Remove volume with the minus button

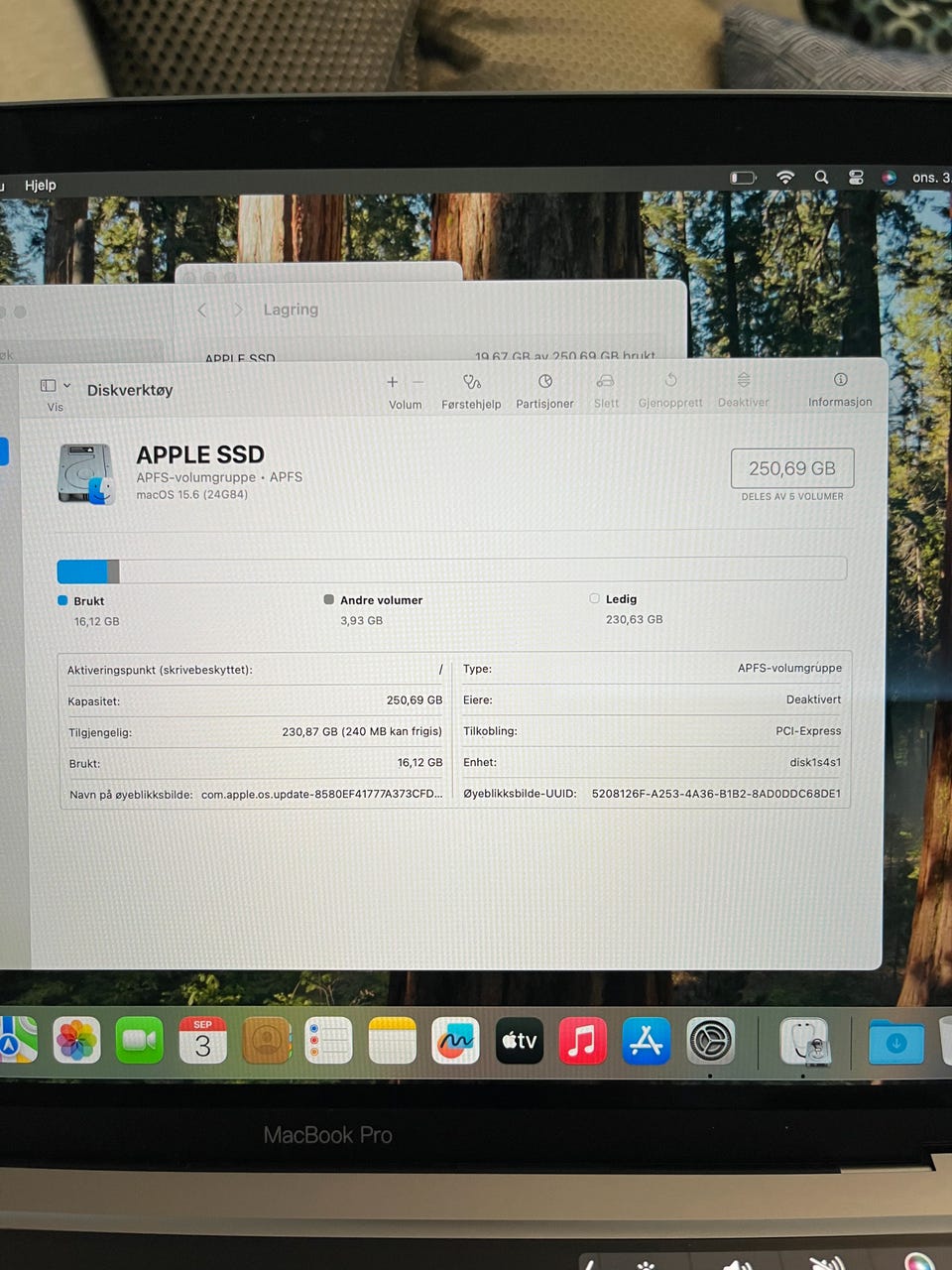point(418,382)
